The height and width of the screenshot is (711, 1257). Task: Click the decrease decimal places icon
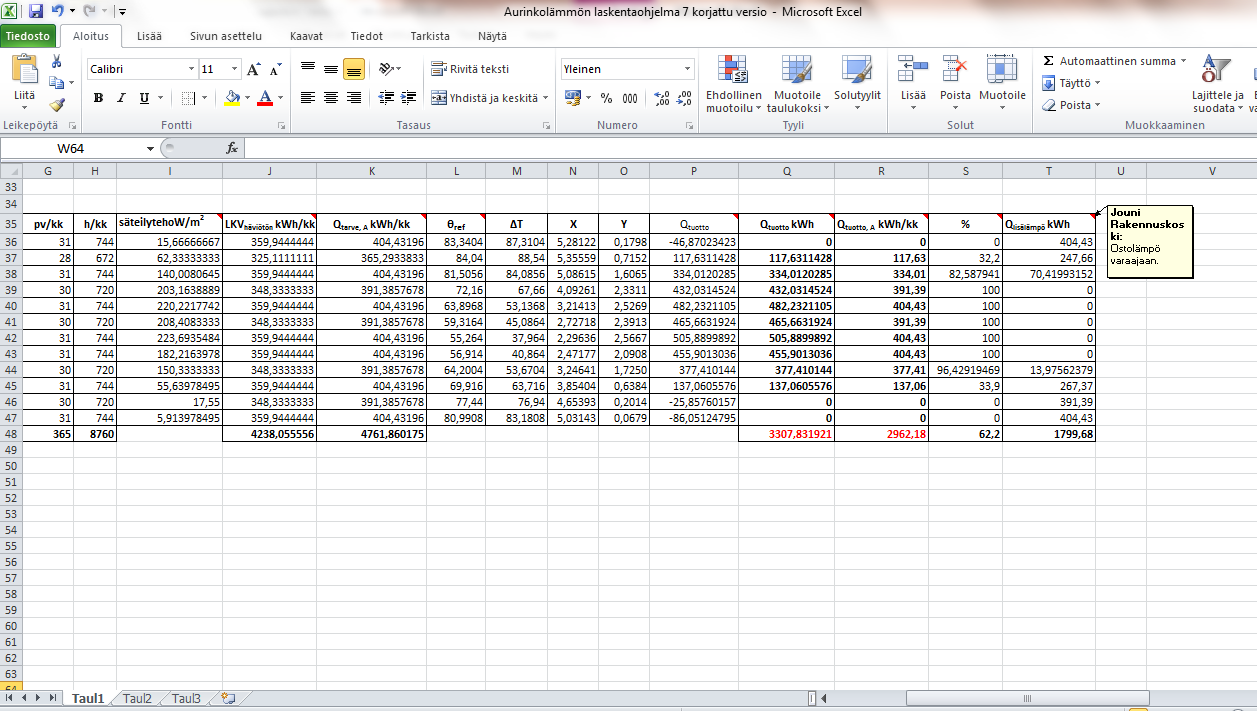pos(686,98)
